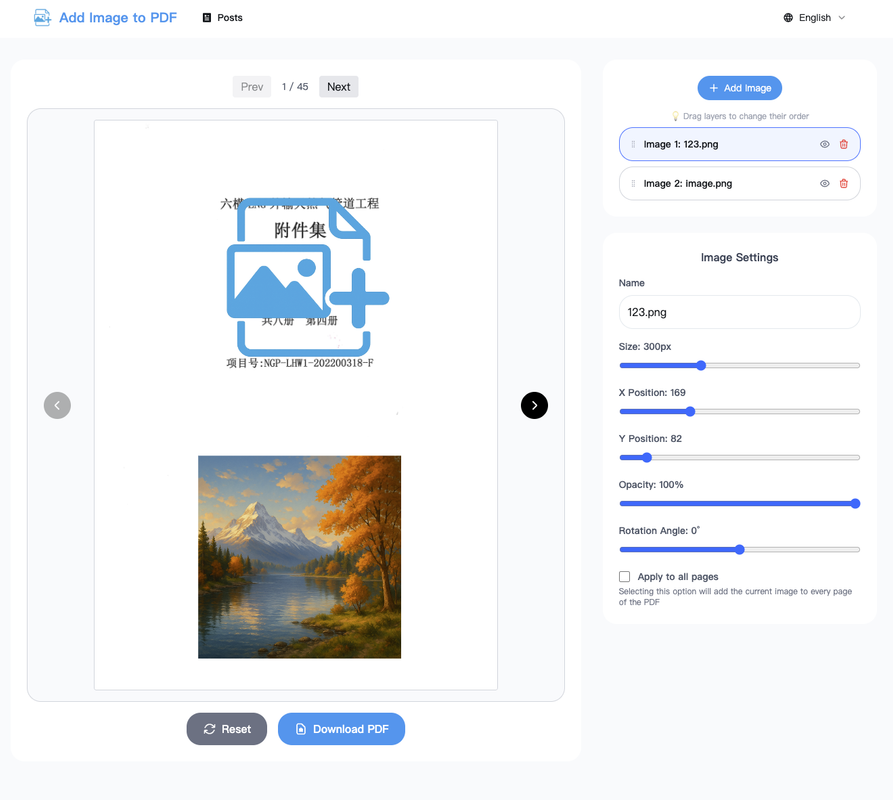Delete the Image 2: image.png layer
This screenshot has height=800, width=893.
pyautogui.click(x=843, y=184)
